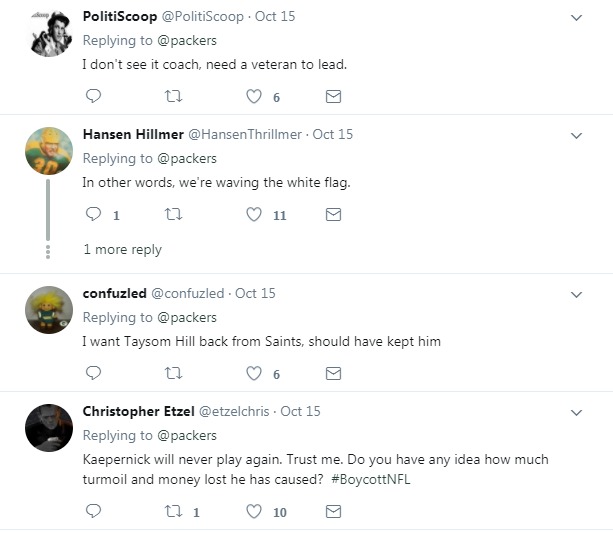Retweet Christopher Etzel's Kaepernick tweet
Screen dimensions: 613x539
coord(173,511)
